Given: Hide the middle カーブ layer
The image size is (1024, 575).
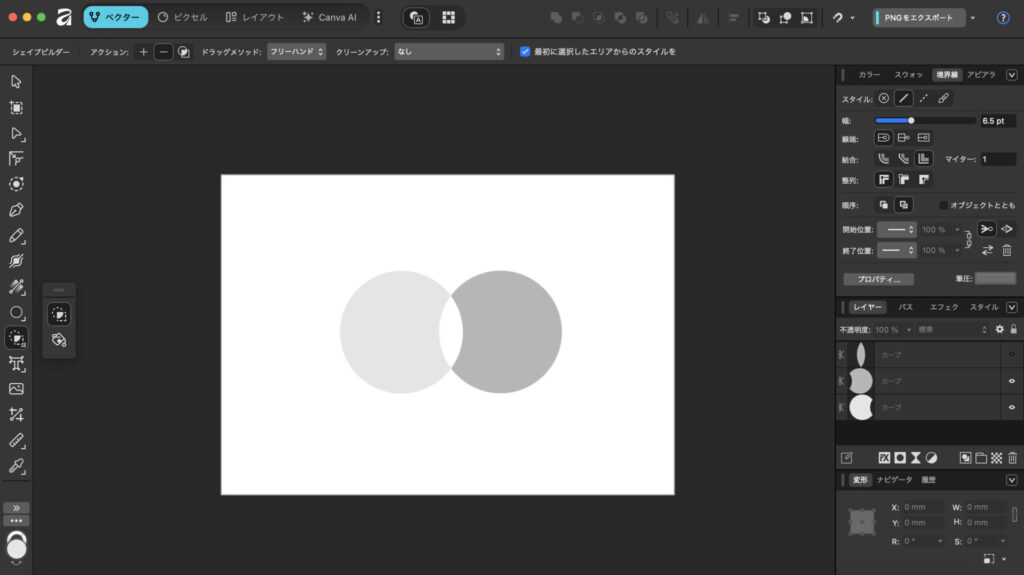Looking at the screenshot, I should pos(1011,381).
